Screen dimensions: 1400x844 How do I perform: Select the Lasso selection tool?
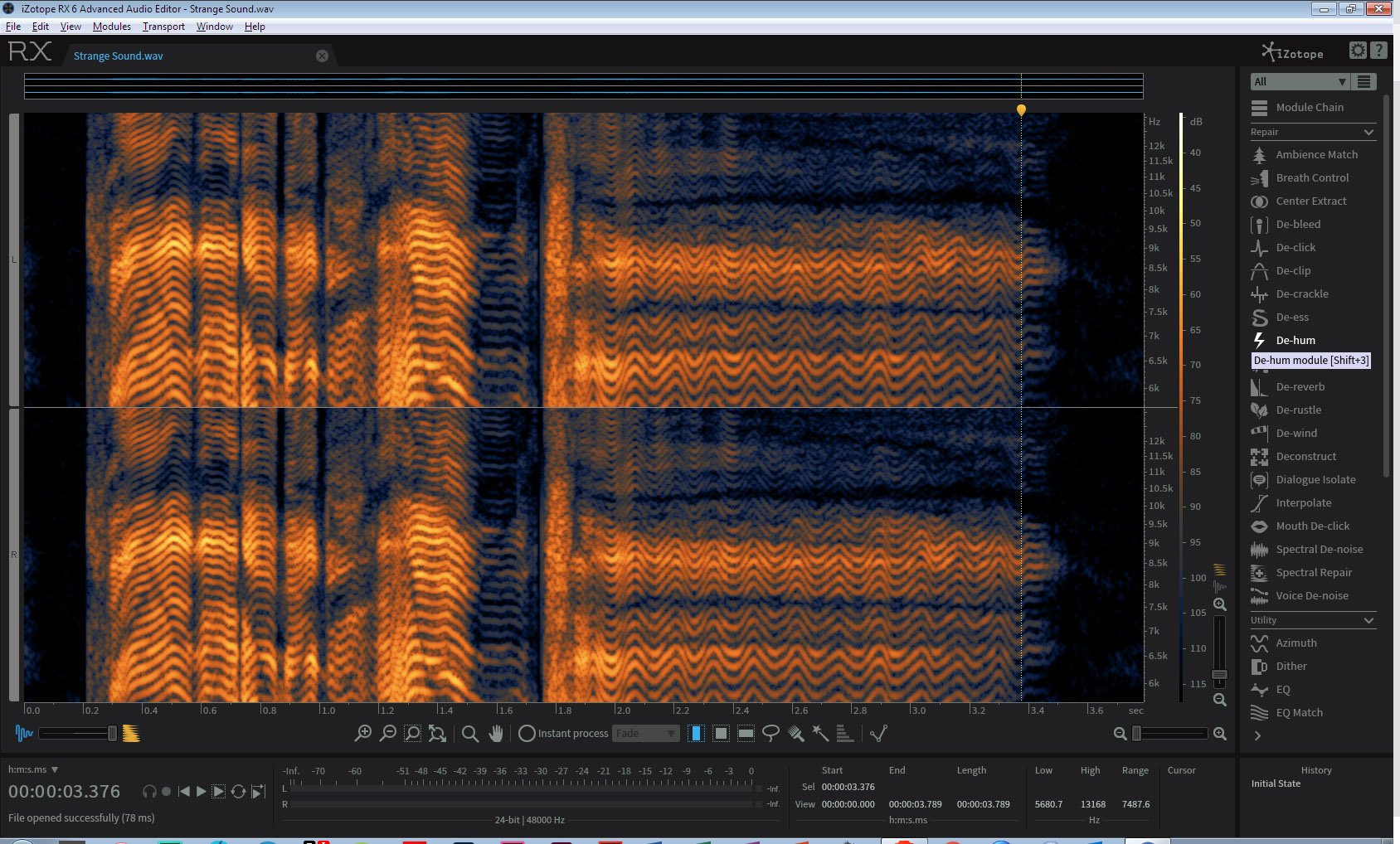click(770, 733)
